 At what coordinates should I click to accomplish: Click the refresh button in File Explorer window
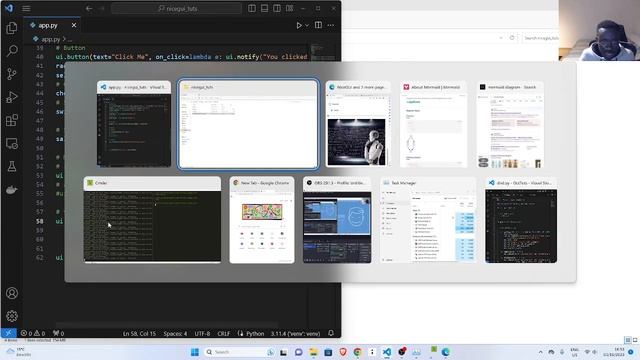(512, 38)
